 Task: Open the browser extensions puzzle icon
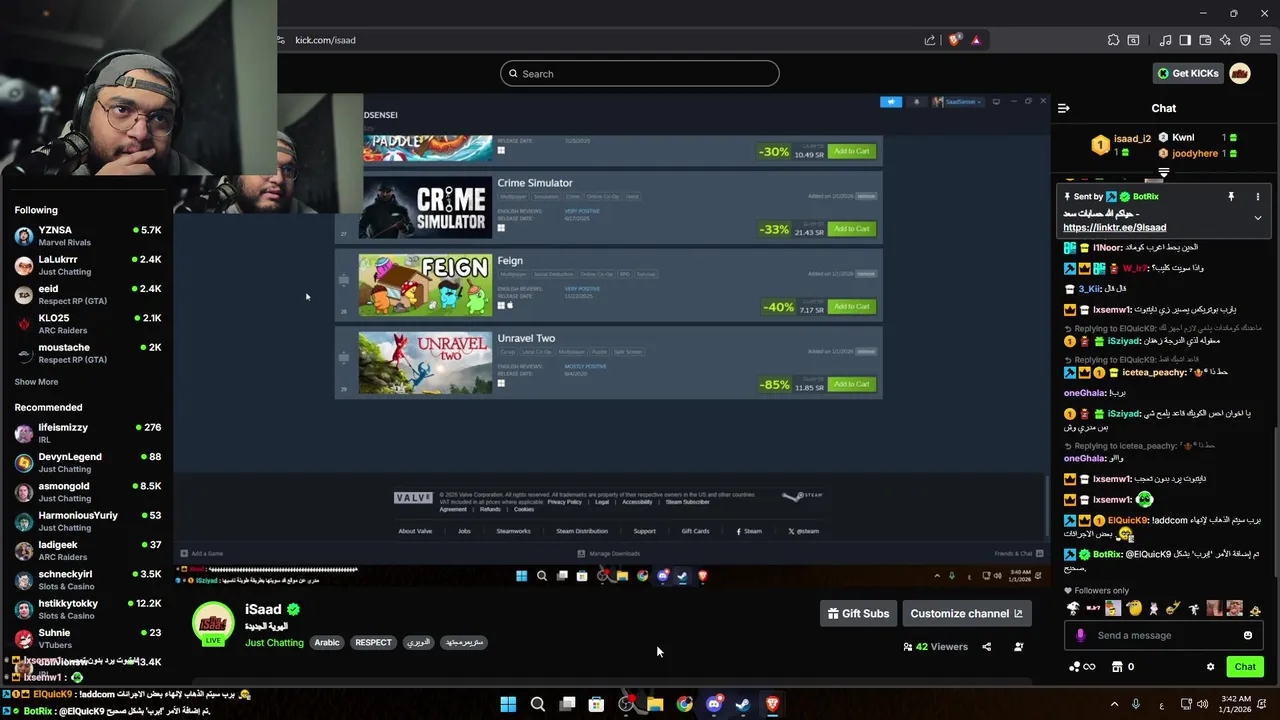(x=1113, y=40)
